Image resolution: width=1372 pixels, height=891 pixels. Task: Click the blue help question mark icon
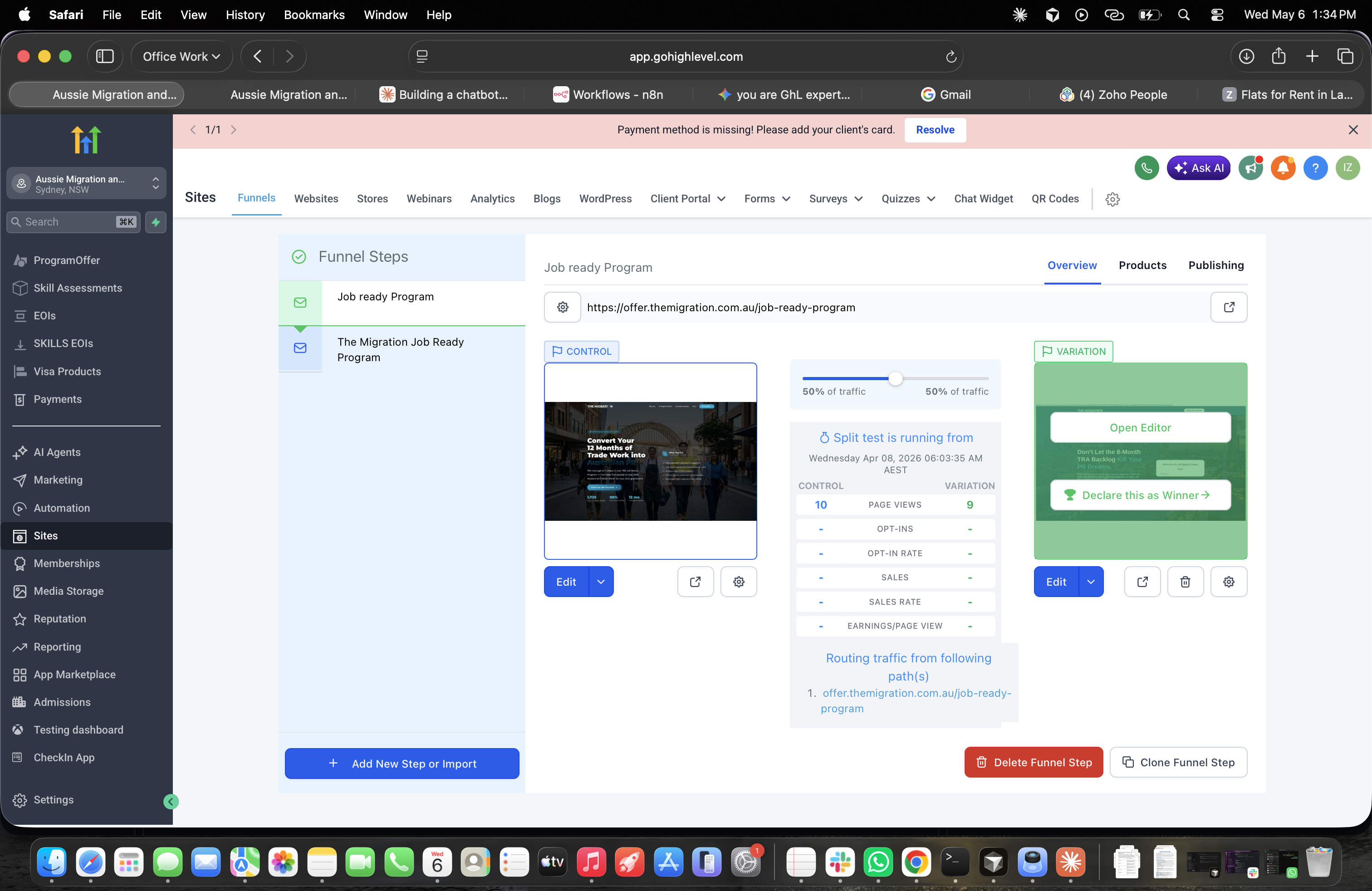pos(1315,168)
